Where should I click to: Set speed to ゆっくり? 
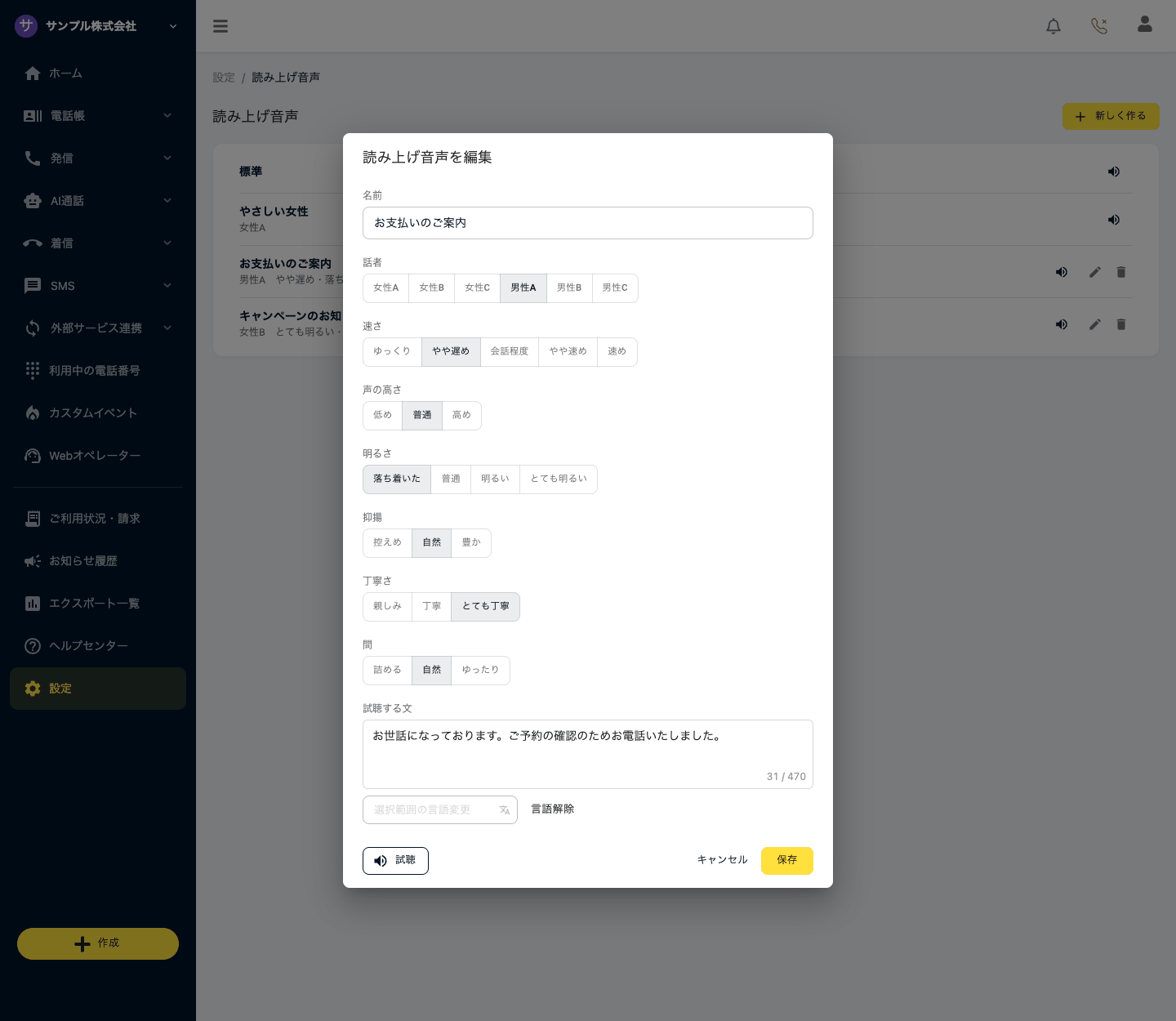click(x=393, y=352)
